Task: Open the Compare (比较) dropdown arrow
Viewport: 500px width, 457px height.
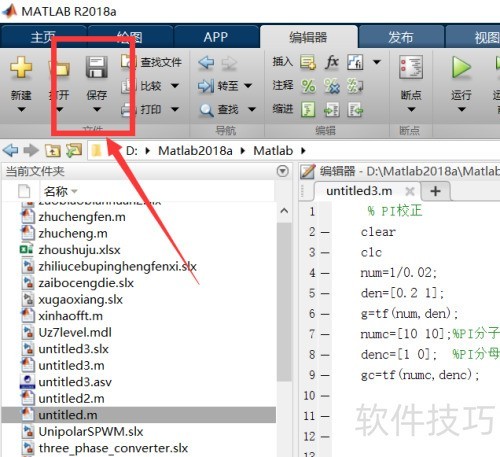Action: pos(175,86)
